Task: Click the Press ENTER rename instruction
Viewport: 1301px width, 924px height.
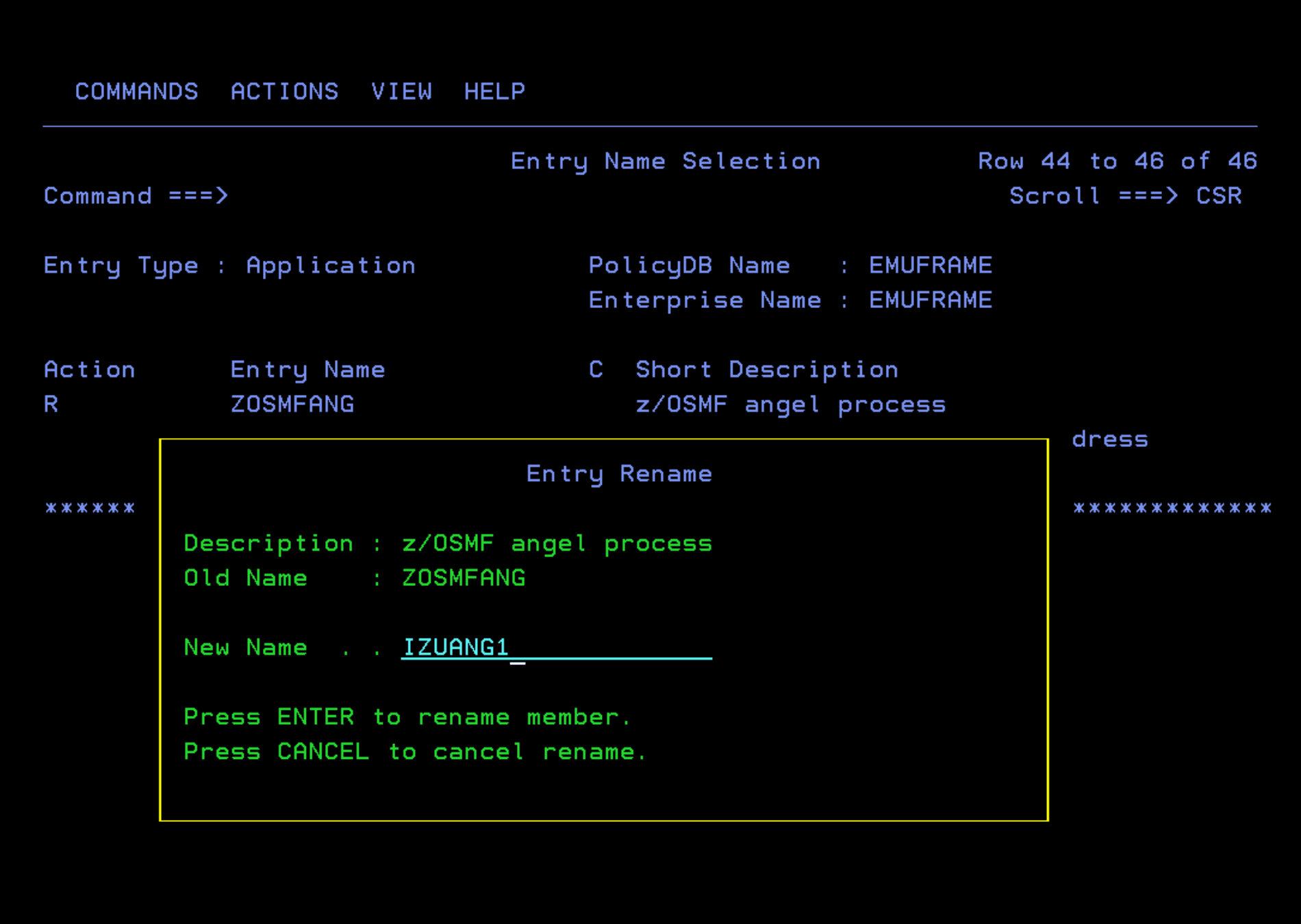Action: click(407, 717)
